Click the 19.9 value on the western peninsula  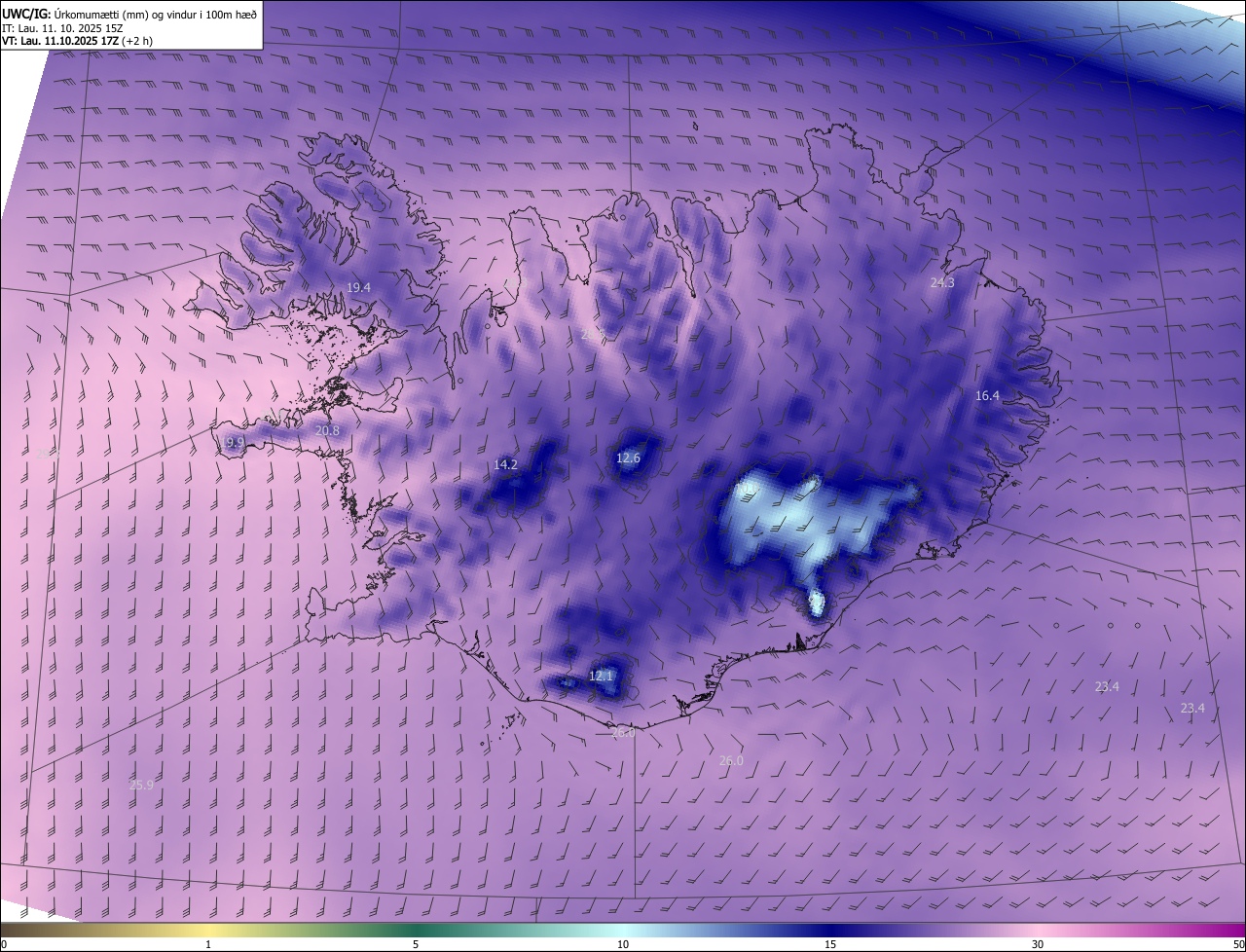[232, 442]
